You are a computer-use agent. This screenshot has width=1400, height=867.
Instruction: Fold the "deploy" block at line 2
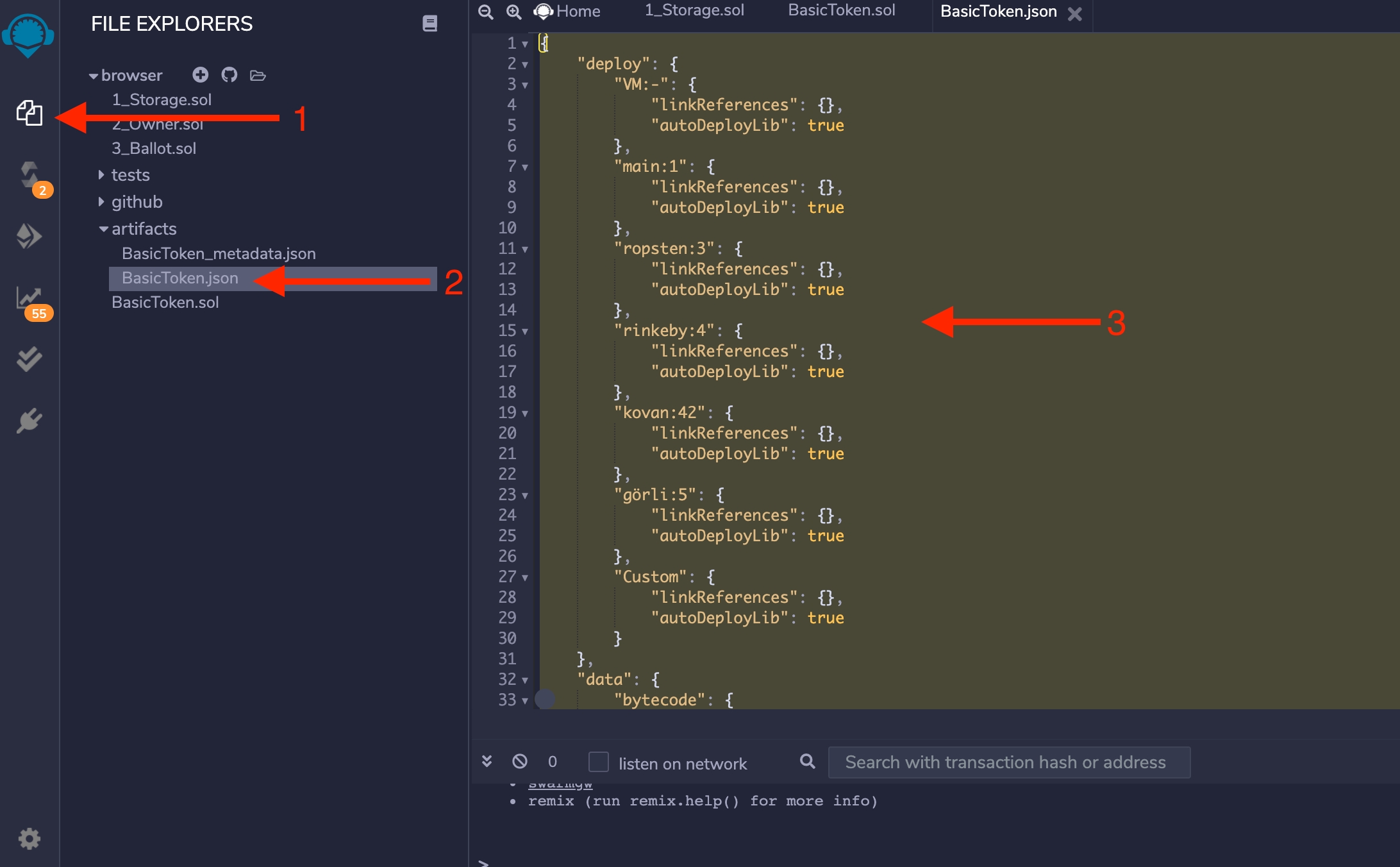pyautogui.click(x=525, y=64)
